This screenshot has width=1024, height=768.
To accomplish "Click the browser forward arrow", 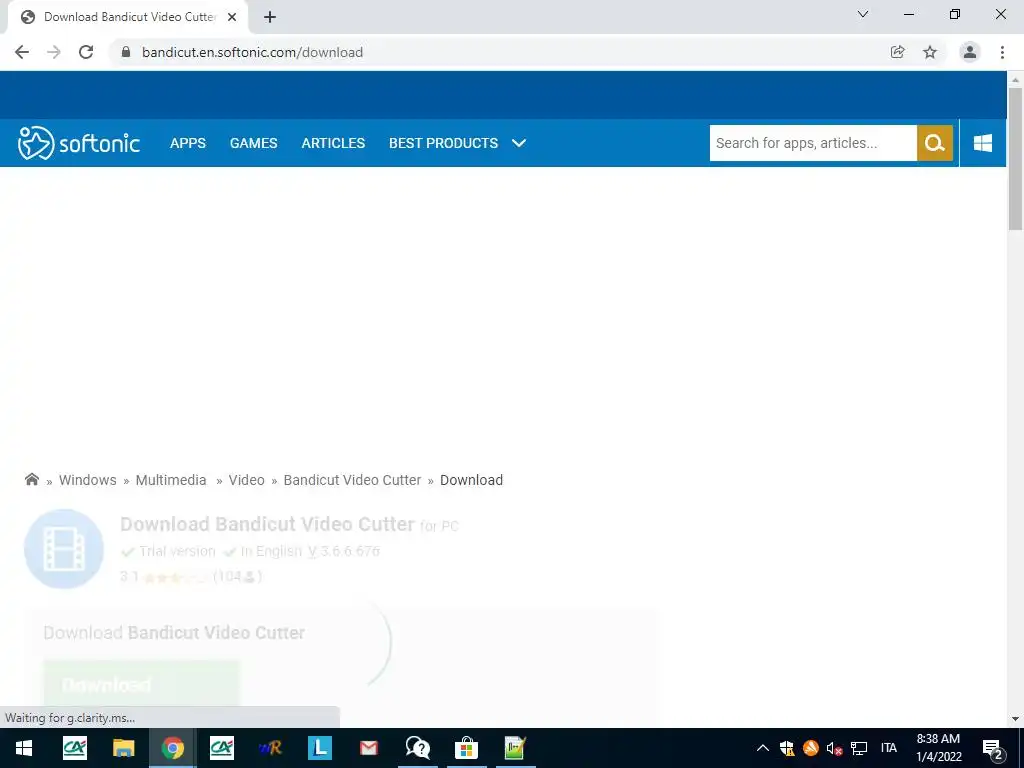I will click(x=54, y=52).
